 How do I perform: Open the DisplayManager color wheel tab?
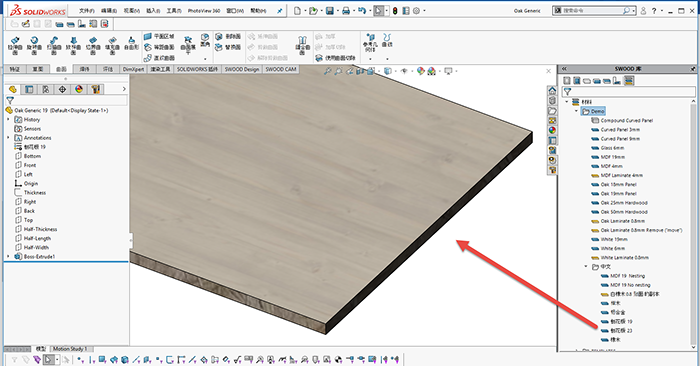tap(79, 89)
